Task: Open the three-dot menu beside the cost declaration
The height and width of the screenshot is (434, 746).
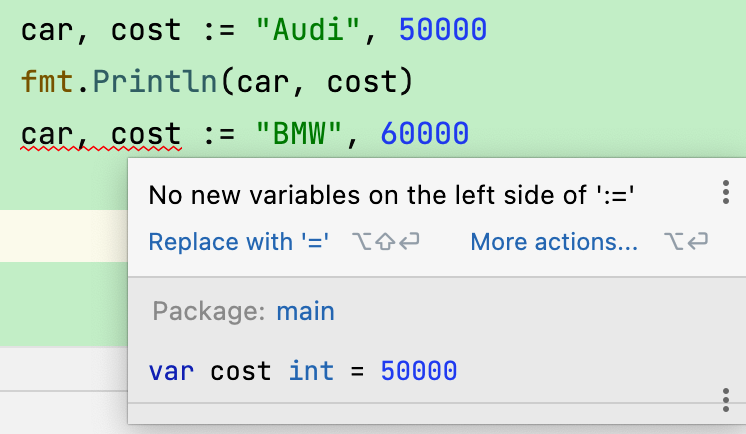Action: (x=726, y=400)
